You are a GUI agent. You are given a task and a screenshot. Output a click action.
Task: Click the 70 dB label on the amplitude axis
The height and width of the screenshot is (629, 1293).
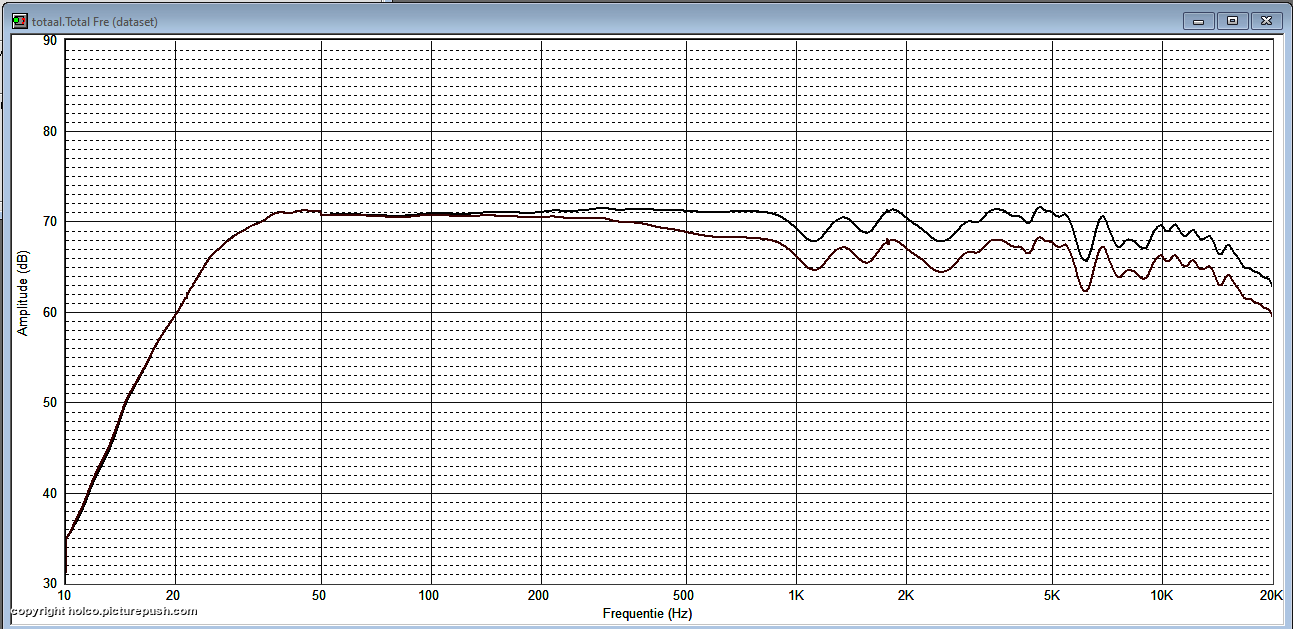point(50,221)
